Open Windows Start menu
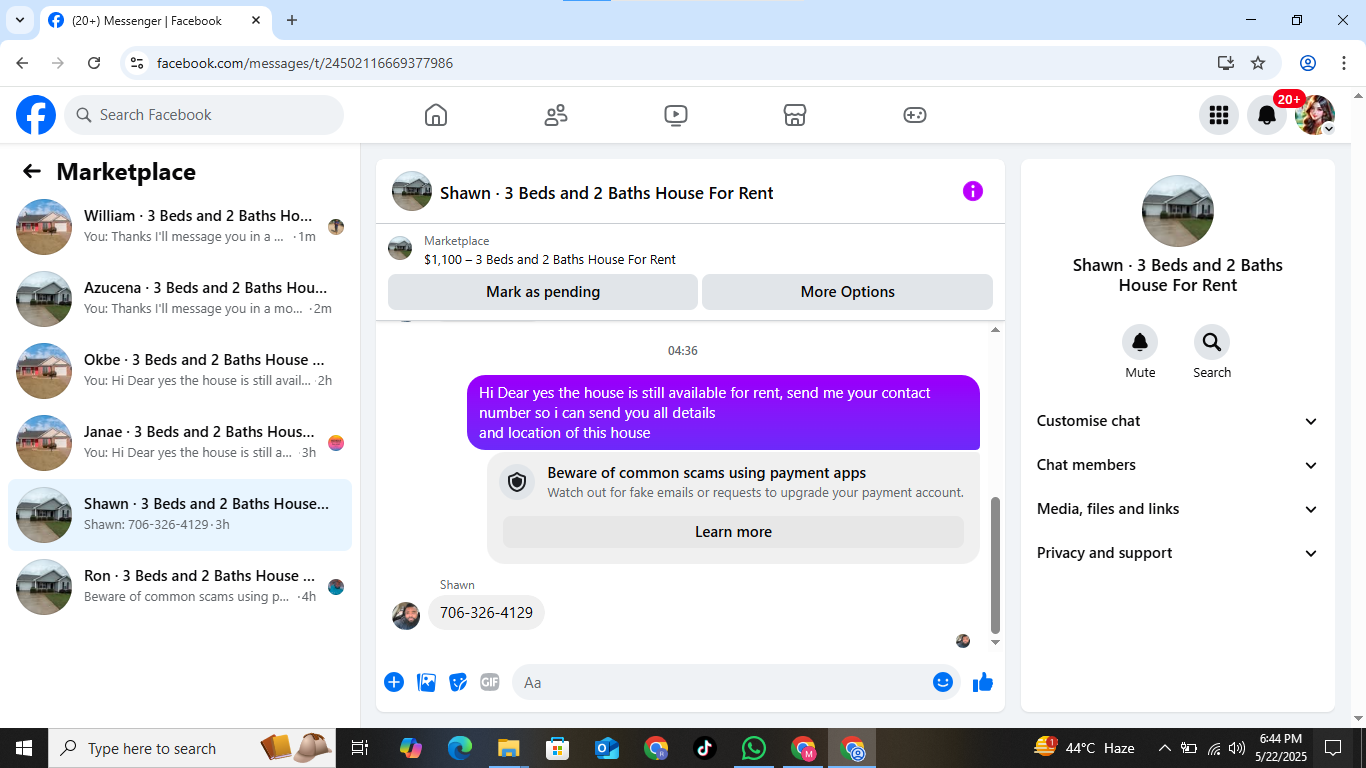This screenshot has width=1366, height=768. (23, 748)
